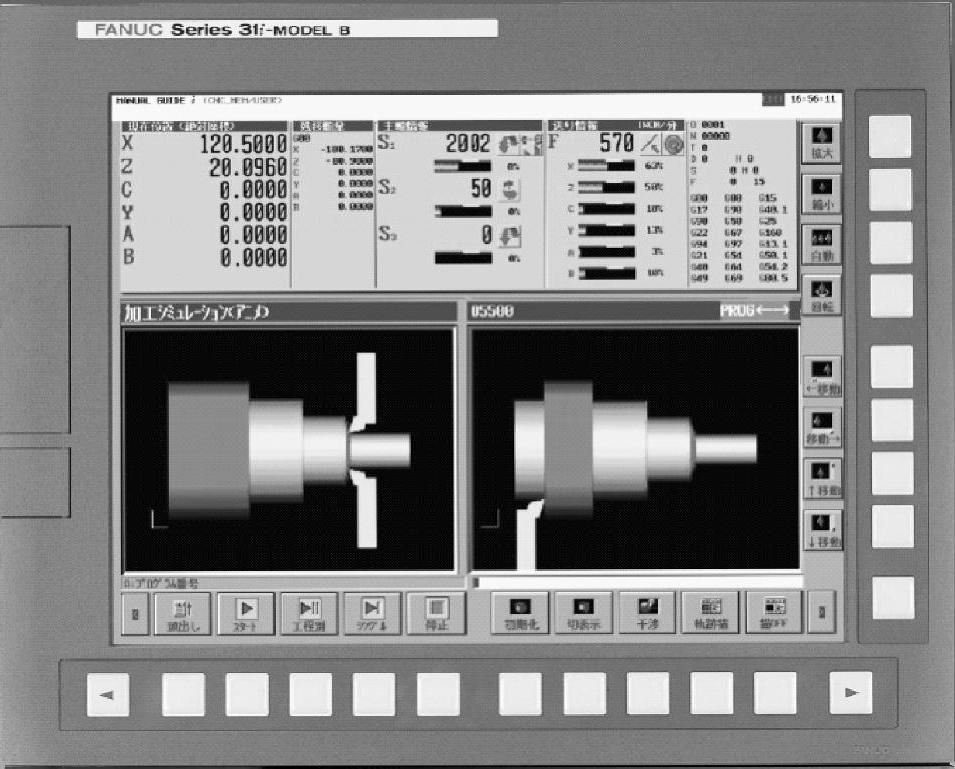955x769 pixels.
Task: Click the 停止 stop soft key
Action: tap(436, 614)
